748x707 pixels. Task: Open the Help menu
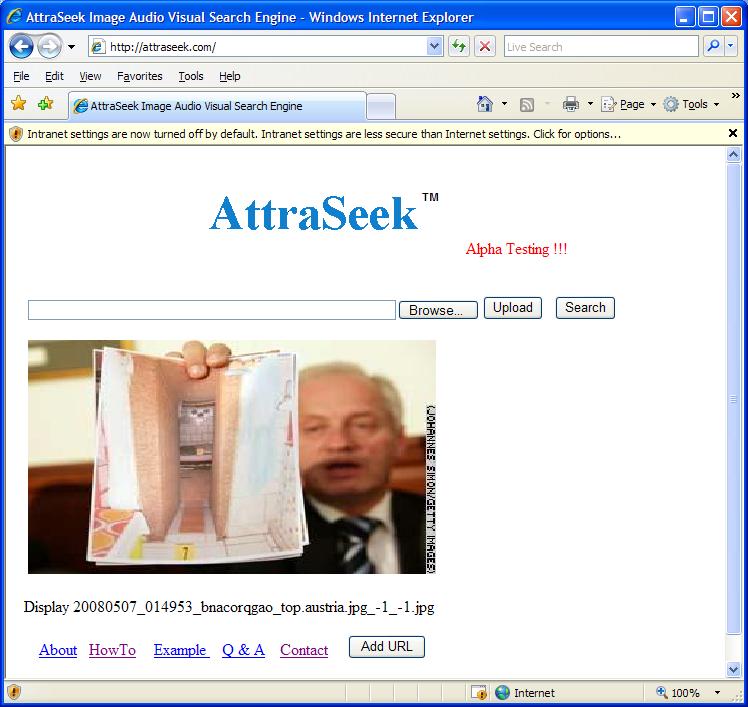[x=229, y=76]
